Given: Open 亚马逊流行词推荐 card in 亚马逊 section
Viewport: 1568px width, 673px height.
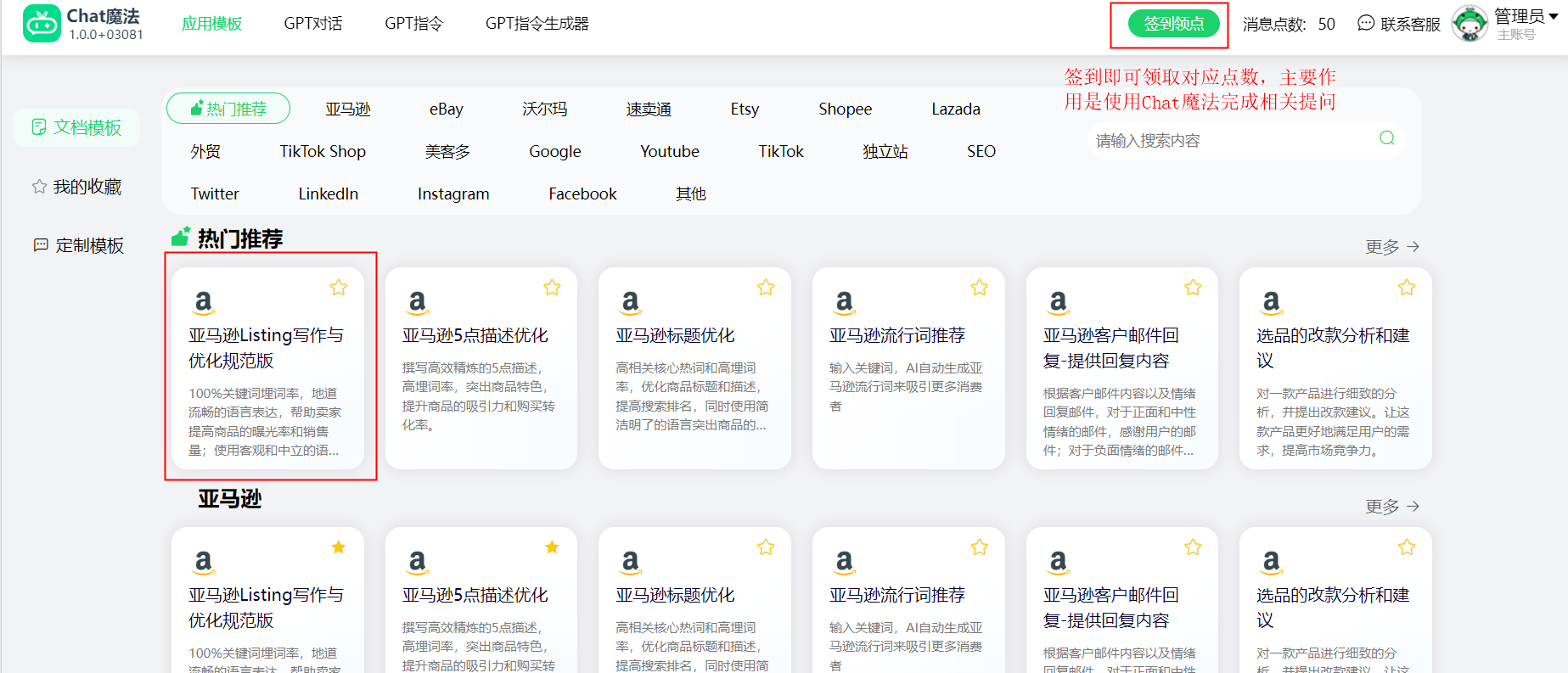Looking at the screenshot, I should click(908, 600).
